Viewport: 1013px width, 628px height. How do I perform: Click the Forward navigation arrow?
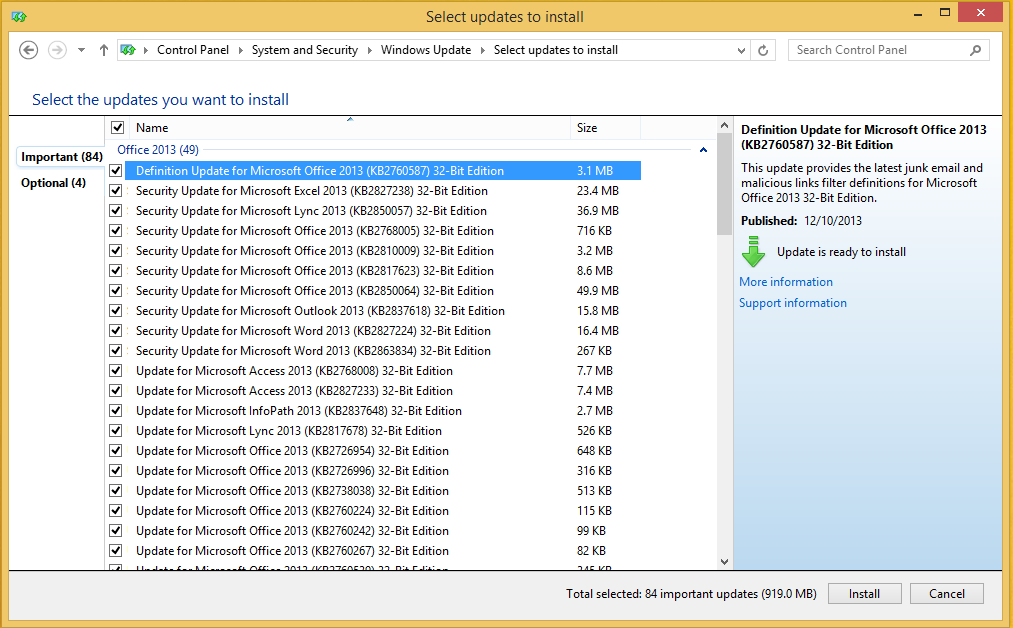pos(57,50)
